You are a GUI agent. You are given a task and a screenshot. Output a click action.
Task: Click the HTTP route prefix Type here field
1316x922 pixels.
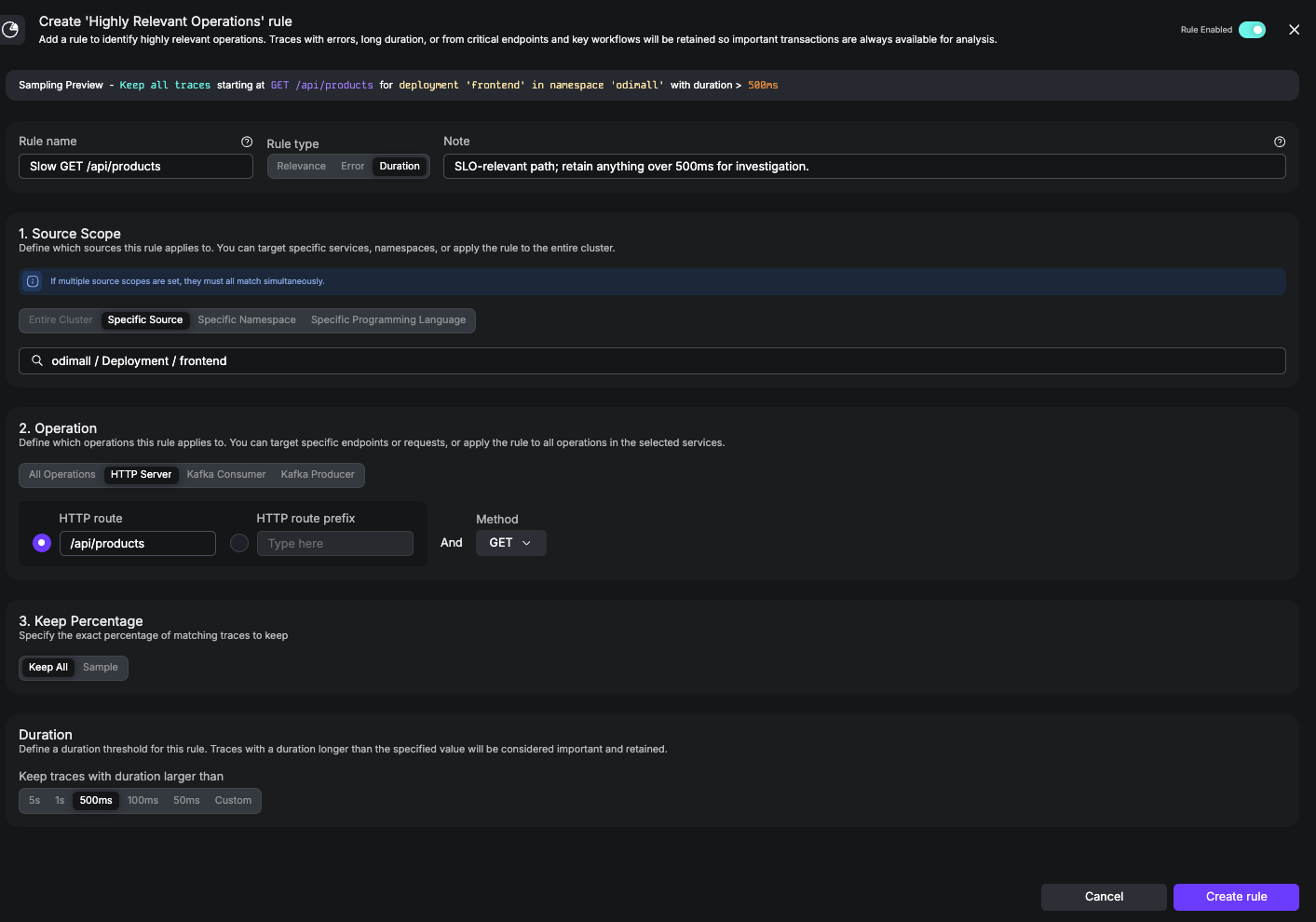coord(335,544)
